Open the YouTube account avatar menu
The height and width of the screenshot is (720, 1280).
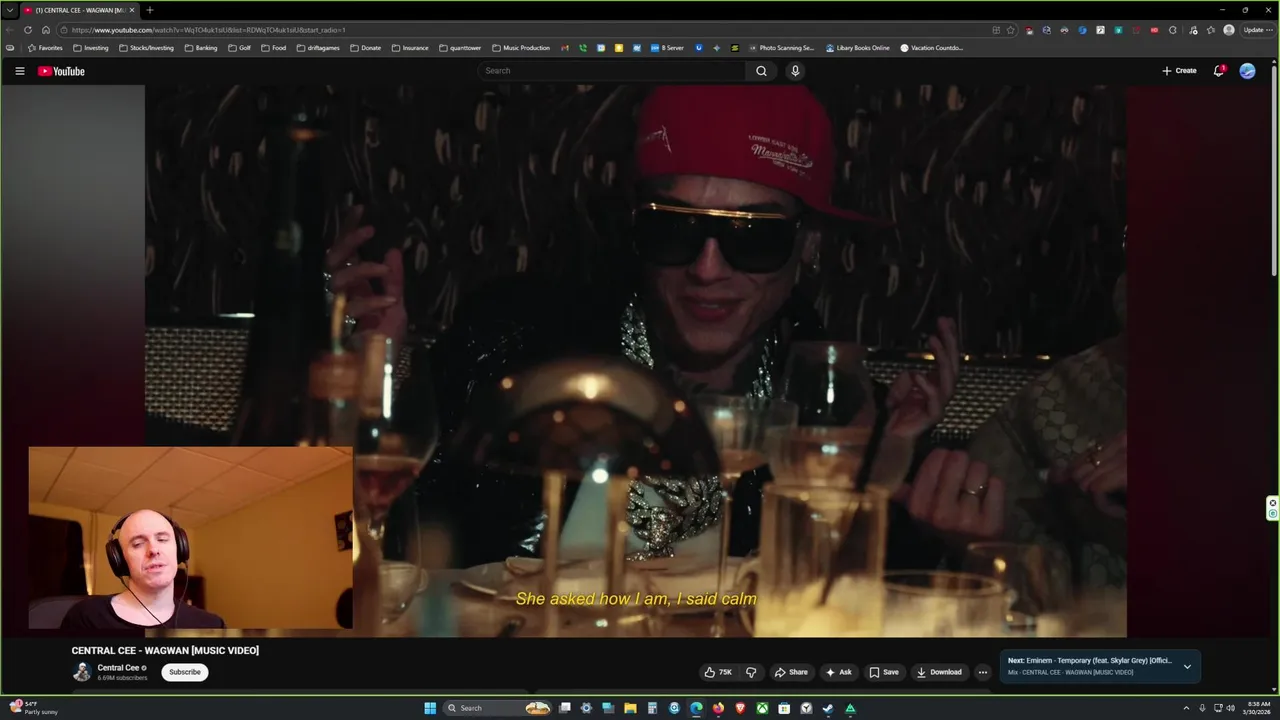click(x=1247, y=71)
